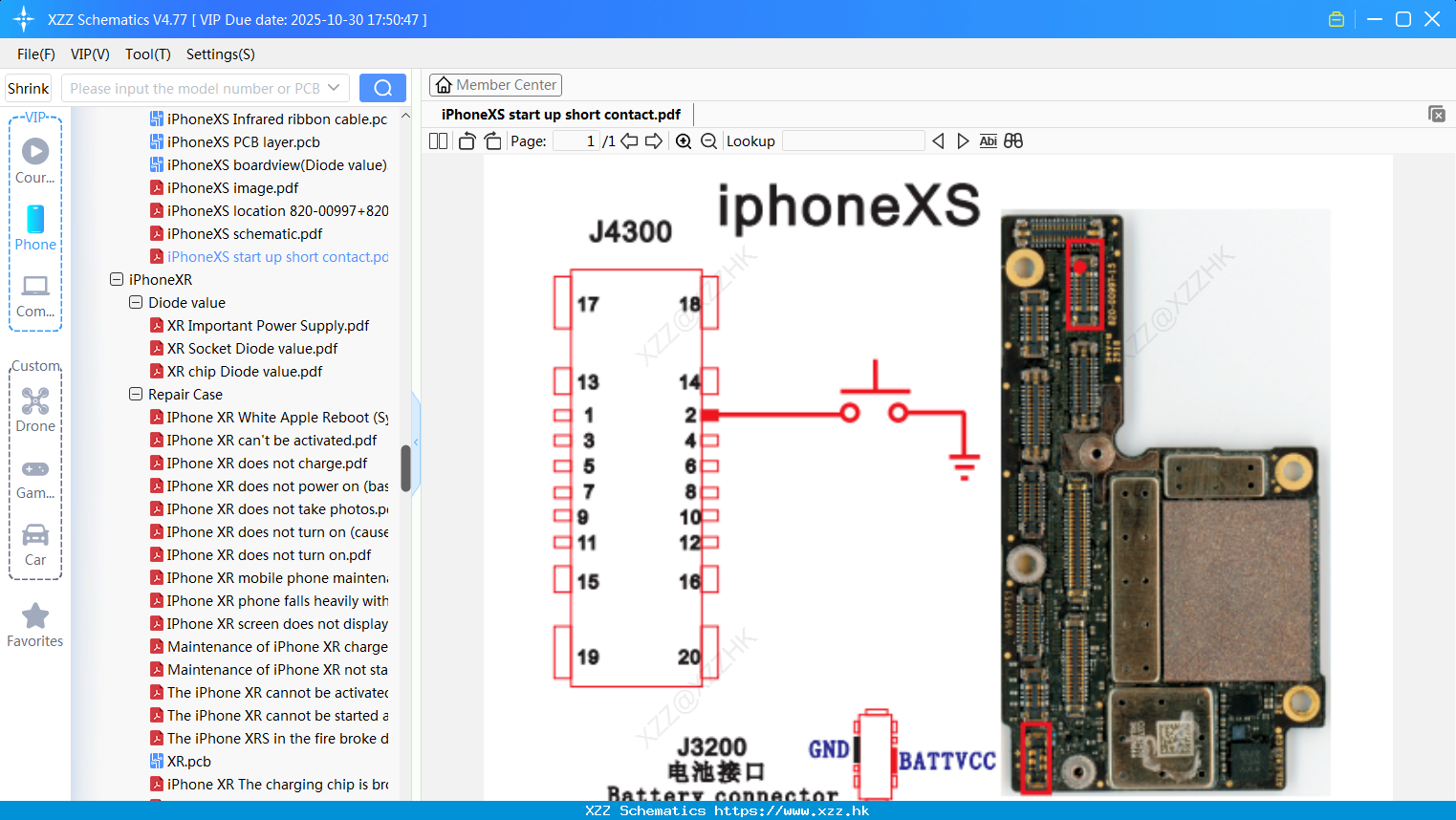
Task: Open iPhoneXS boardview(Diode value) file
Action: point(269,165)
